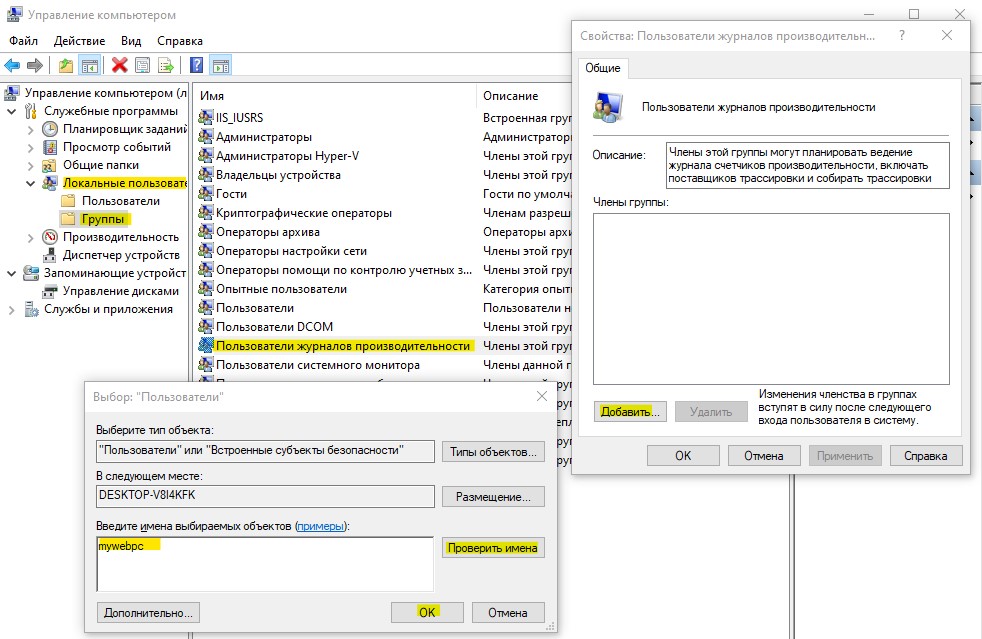Click the Члены группы list box
Screen dimensions: 982x639
pyautogui.click(x=771, y=299)
